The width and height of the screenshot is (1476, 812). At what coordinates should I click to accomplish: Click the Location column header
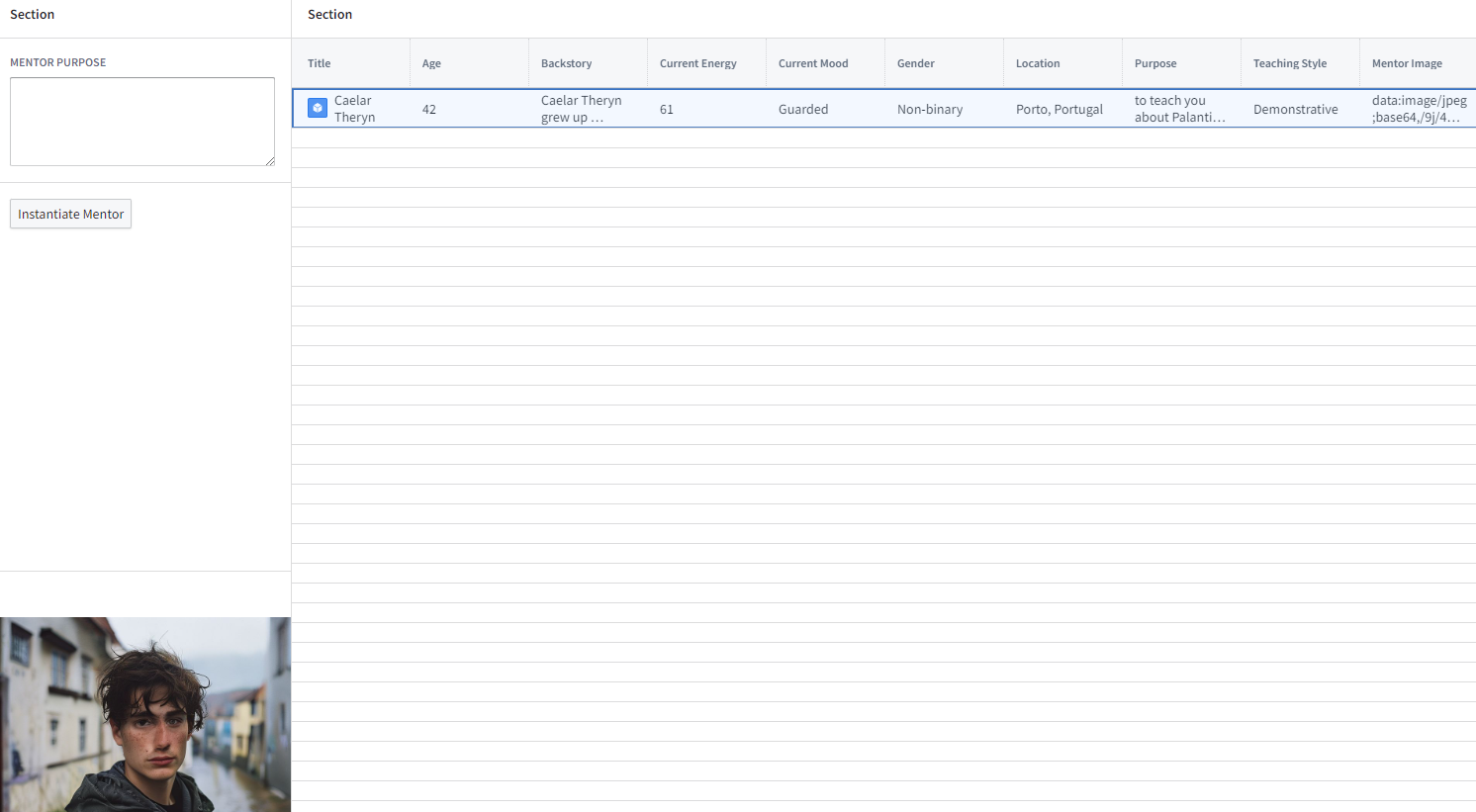click(x=1037, y=63)
